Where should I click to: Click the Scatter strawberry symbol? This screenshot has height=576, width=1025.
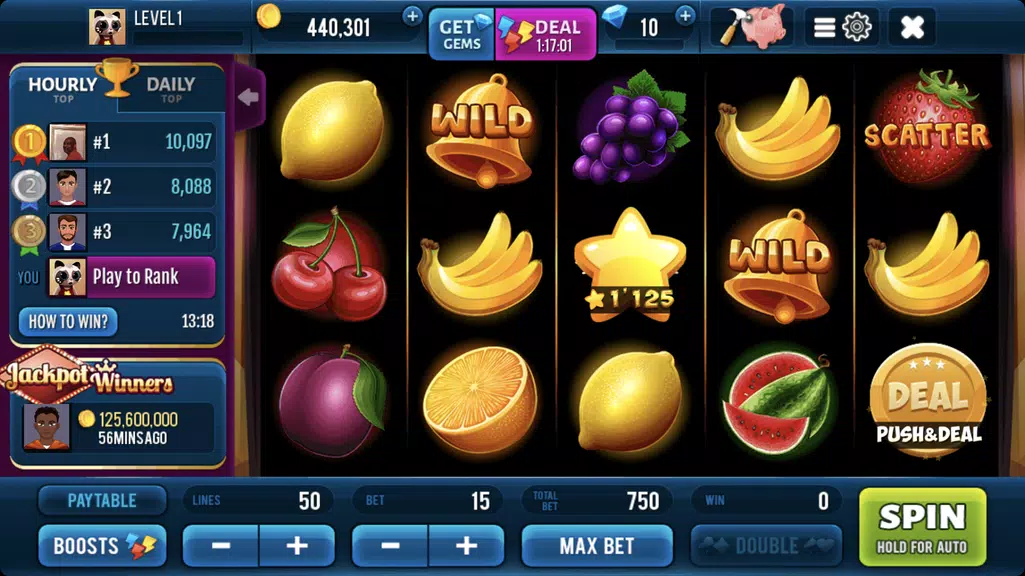[x=926, y=128]
